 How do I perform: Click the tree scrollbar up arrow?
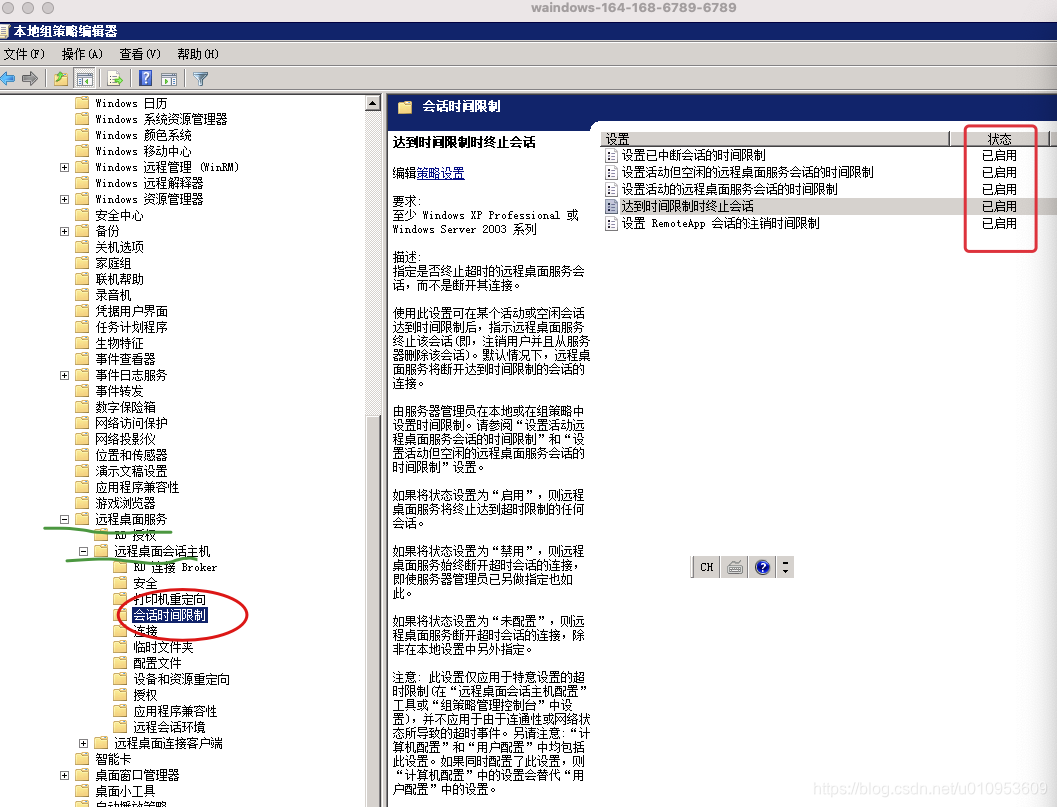373,103
